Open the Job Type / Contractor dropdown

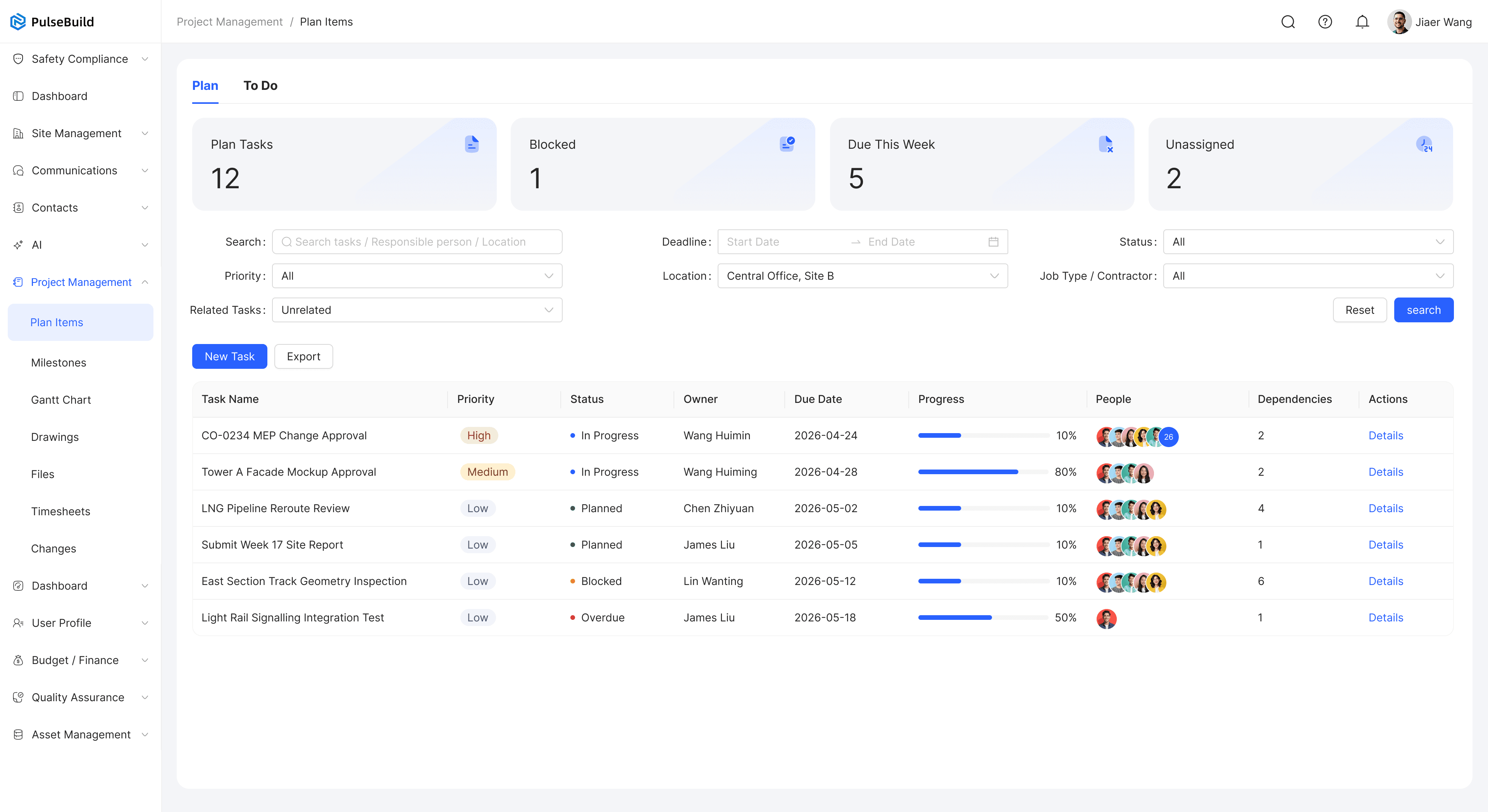click(1308, 276)
